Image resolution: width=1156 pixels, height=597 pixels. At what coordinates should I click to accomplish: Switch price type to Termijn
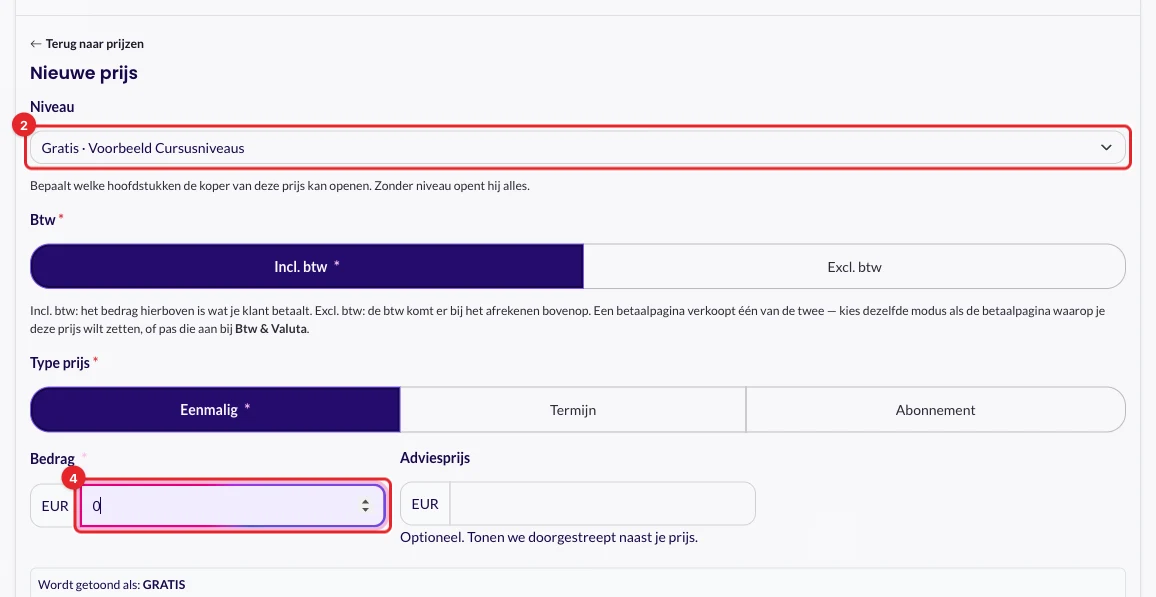click(x=573, y=410)
